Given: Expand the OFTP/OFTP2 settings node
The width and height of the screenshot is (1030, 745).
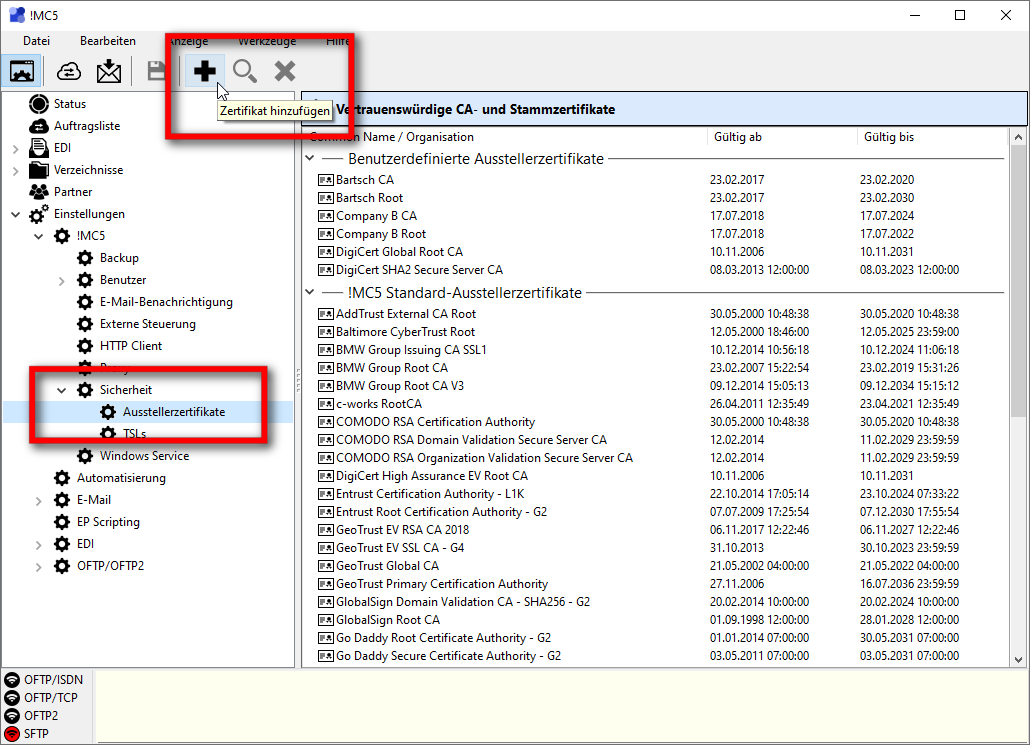Looking at the screenshot, I should tap(38, 566).
